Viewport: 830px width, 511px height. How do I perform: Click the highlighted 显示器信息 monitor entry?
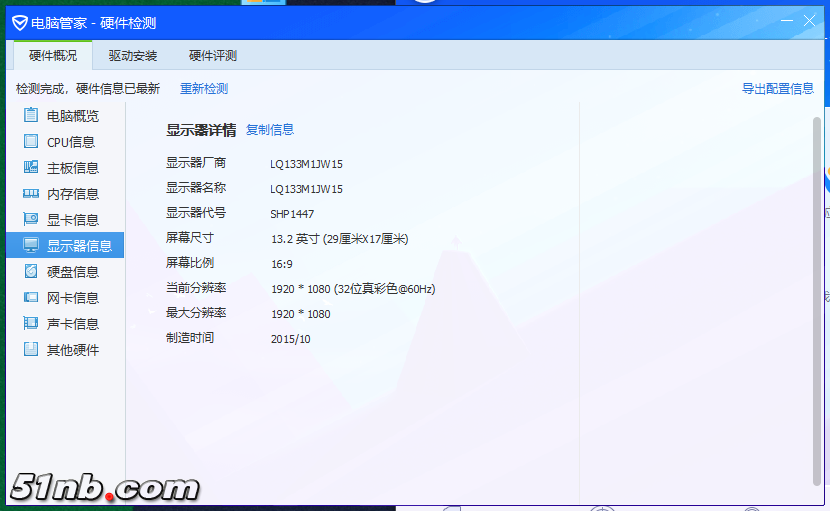pos(72,246)
